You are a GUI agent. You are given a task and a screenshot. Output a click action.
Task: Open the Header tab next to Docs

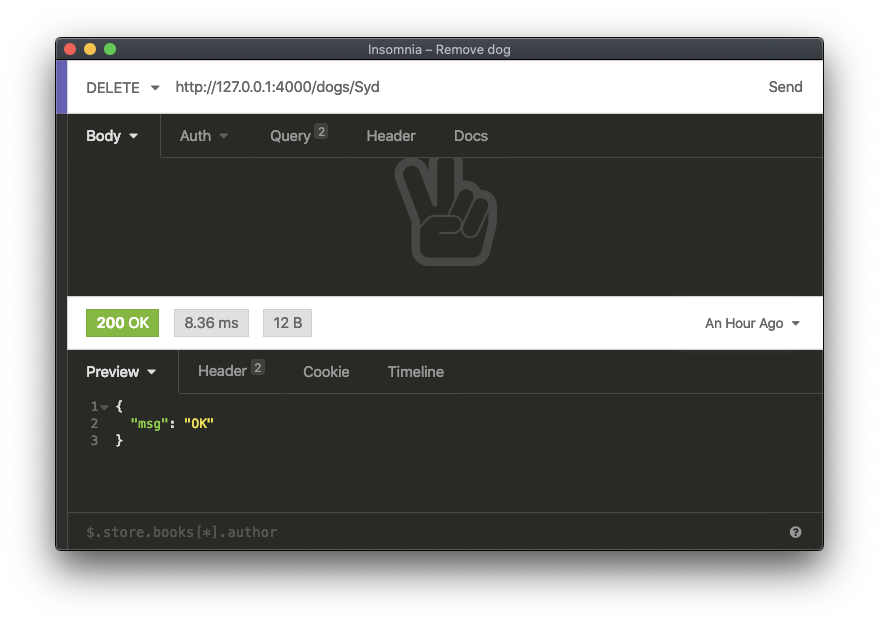tap(391, 136)
